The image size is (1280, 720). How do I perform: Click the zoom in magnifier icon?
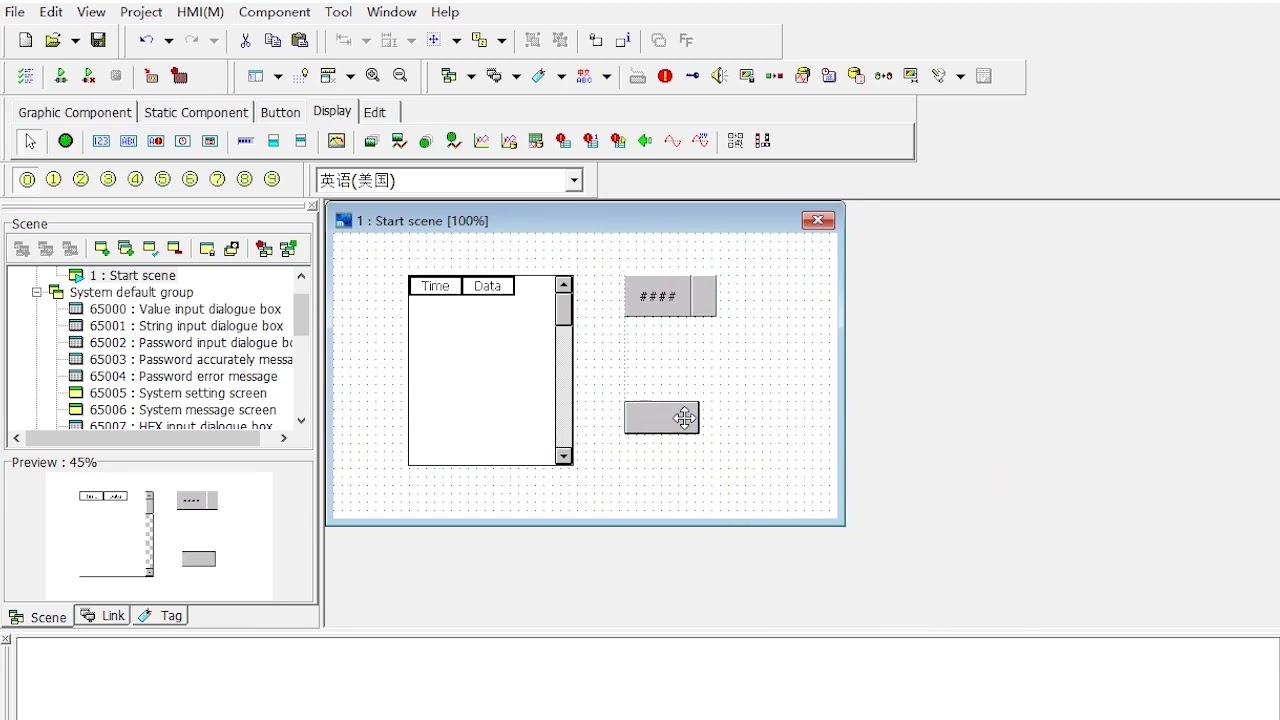coord(373,76)
